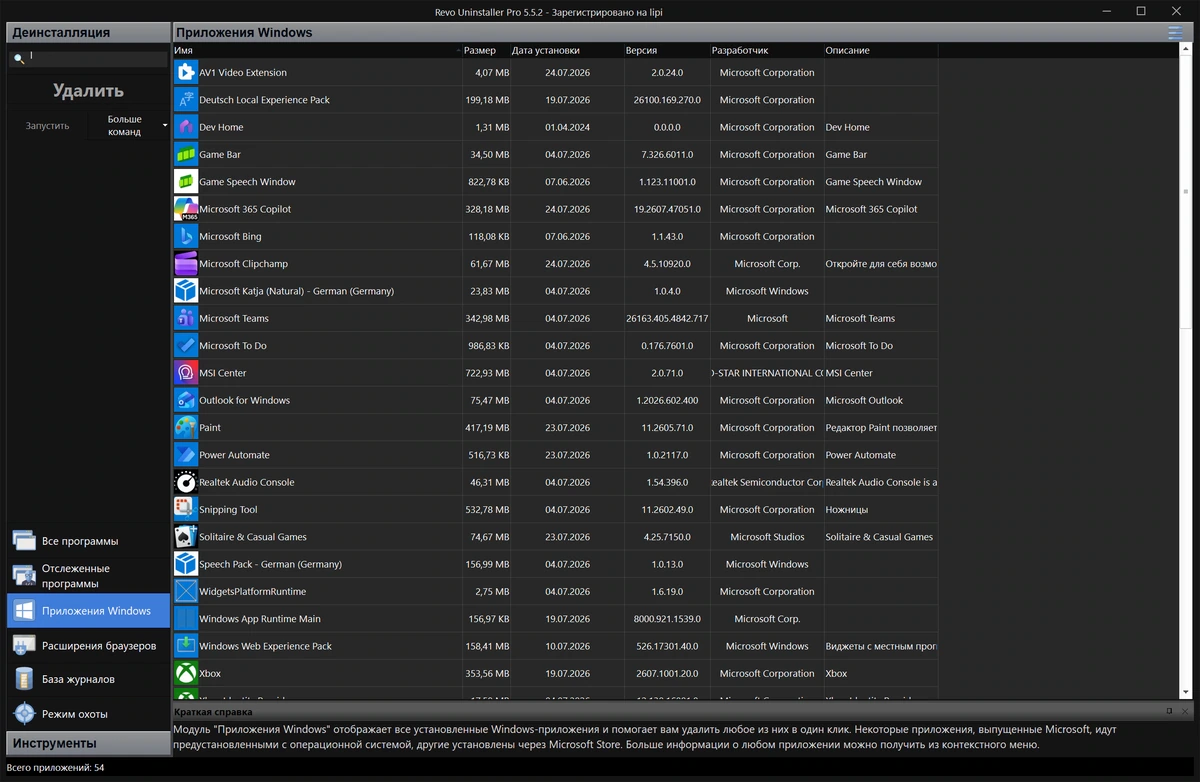Click the Удалить button
This screenshot has width=1200, height=782.
[x=89, y=91]
